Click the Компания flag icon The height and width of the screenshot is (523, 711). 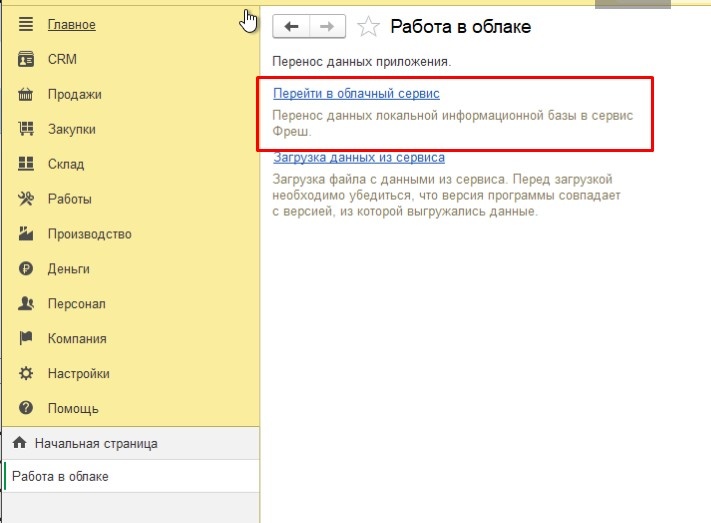pyautogui.click(x=26, y=338)
